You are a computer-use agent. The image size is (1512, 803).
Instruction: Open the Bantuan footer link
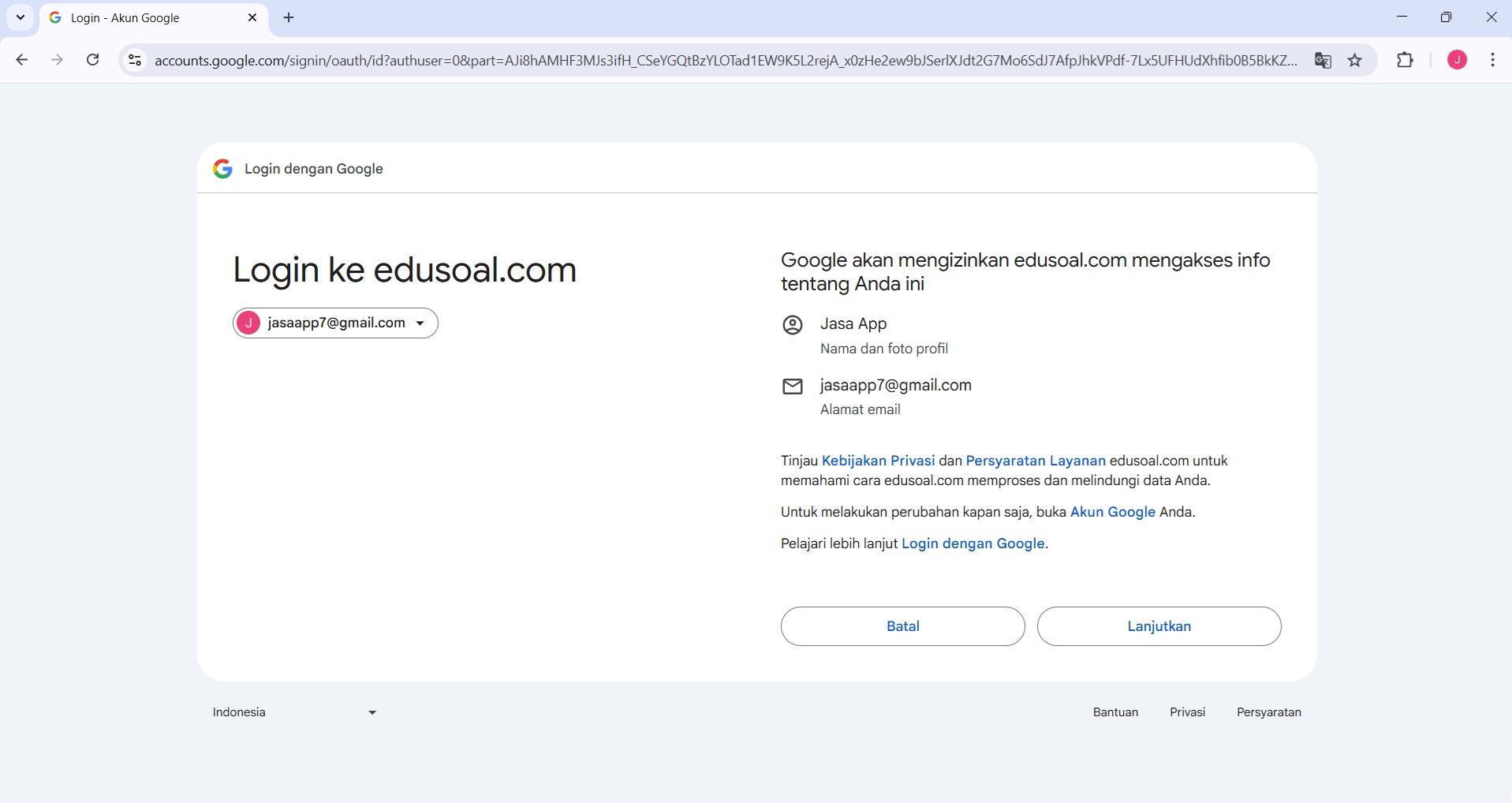pos(1114,712)
